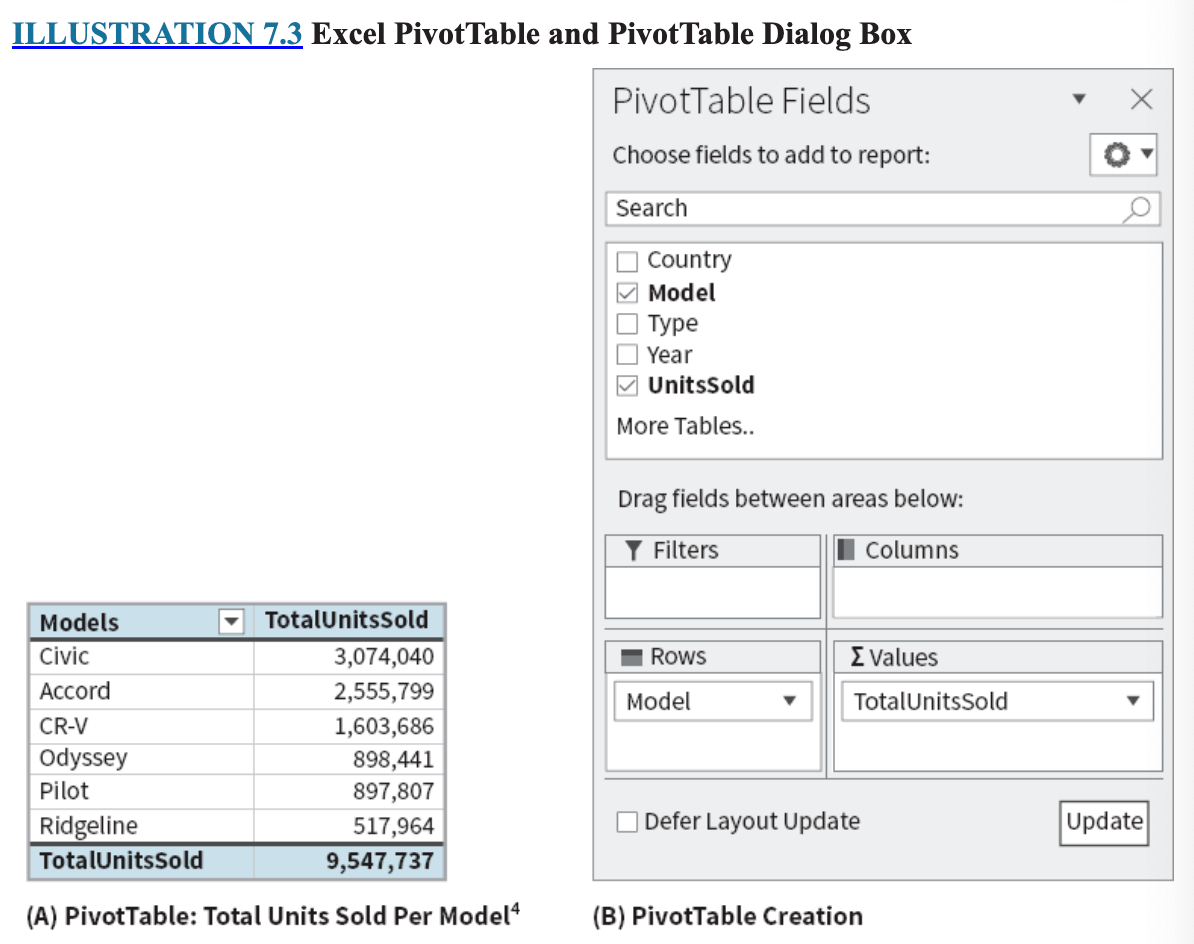The width and height of the screenshot is (1194, 944).
Task: Click cell value 517,964
Action: click(x=393, y=826)
